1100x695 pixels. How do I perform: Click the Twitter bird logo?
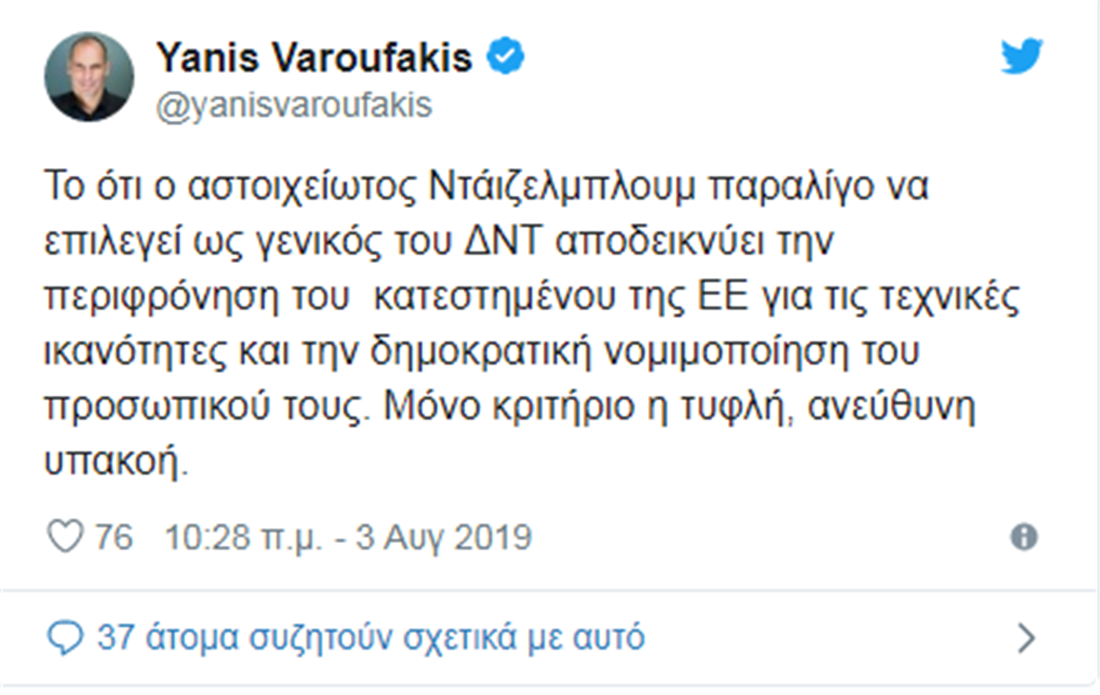click(x=1021, y=58)
